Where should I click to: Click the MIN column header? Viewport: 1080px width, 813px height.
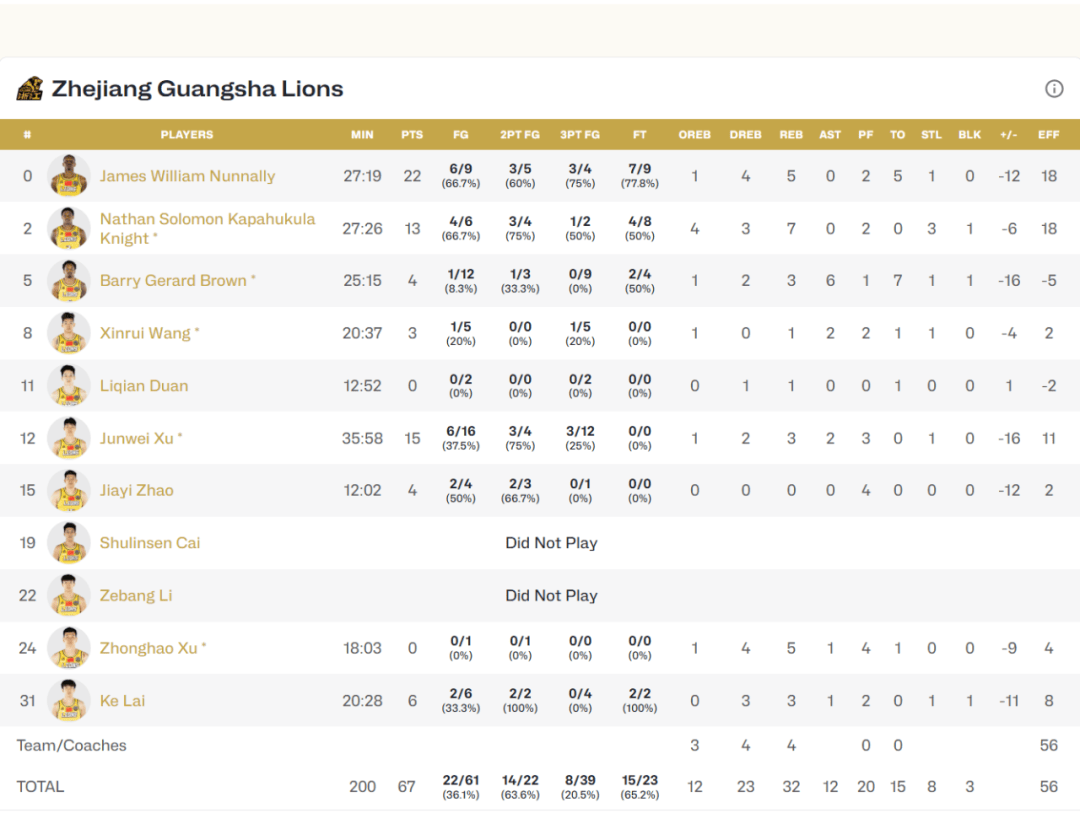(x=362, y=135)
